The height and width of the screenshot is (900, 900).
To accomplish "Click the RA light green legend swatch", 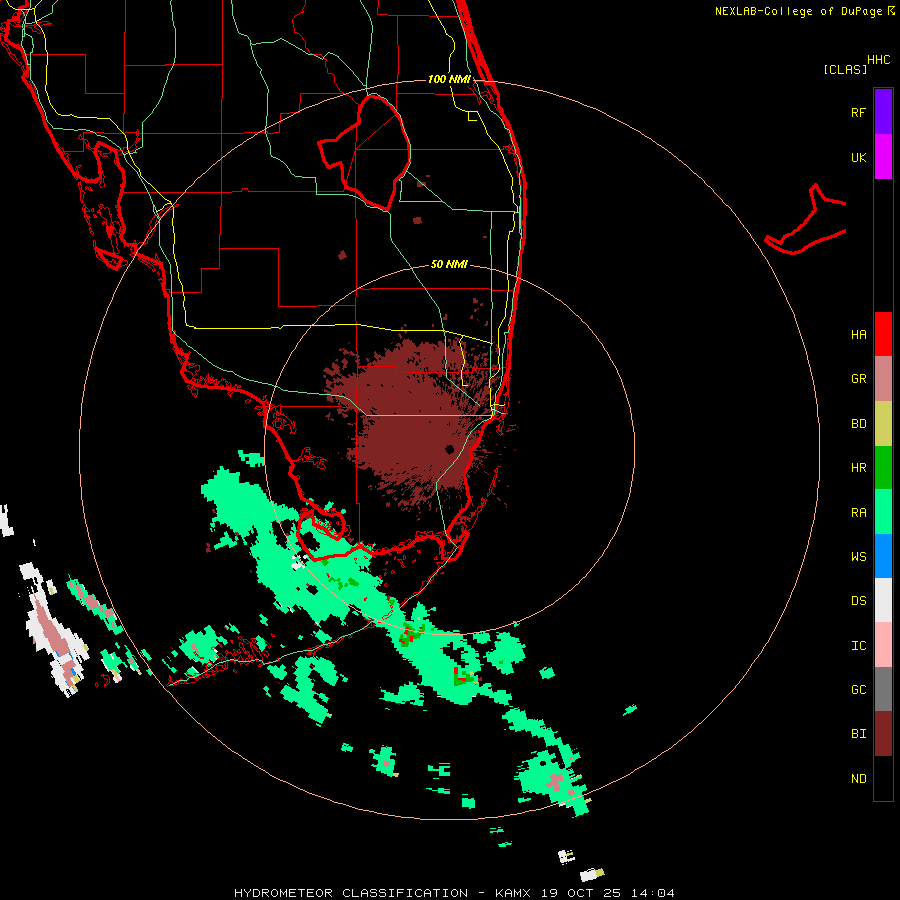I will click(x=883, y=512).
